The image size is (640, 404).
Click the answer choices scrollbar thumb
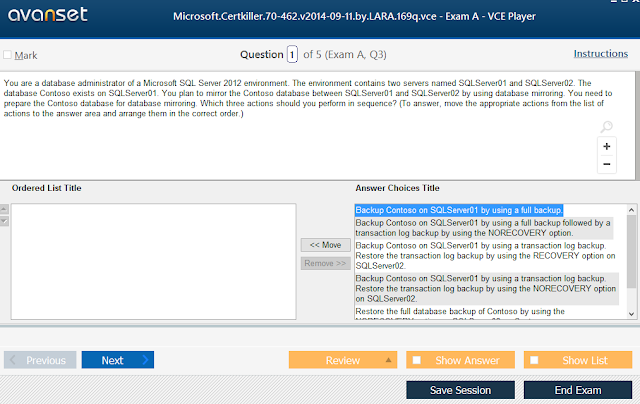tap(631, 252)
